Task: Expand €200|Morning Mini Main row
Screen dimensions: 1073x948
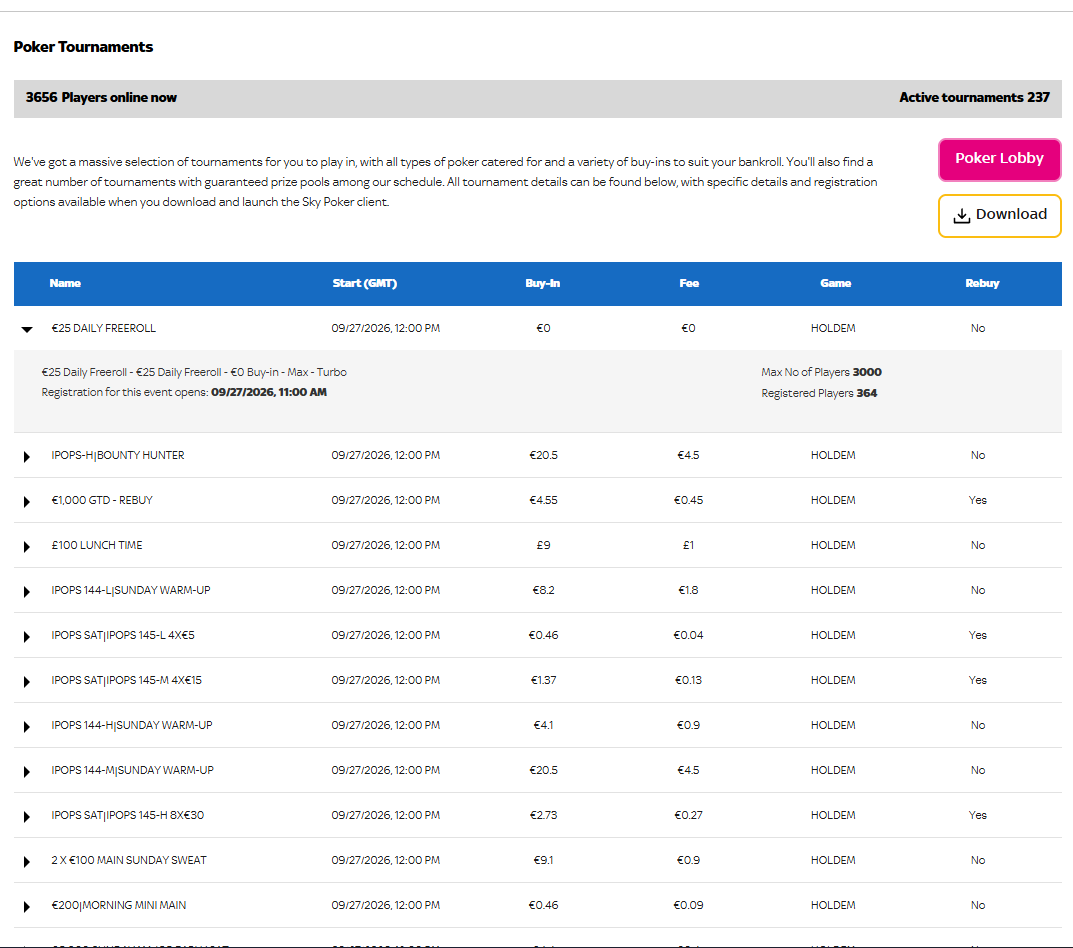Action: 27,907
